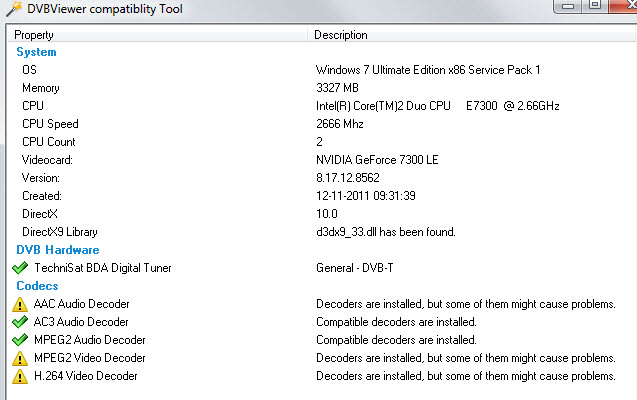Click the warning icon next to H.264 Video Decoder
637x400 pixels.
[x=20, y=376]
